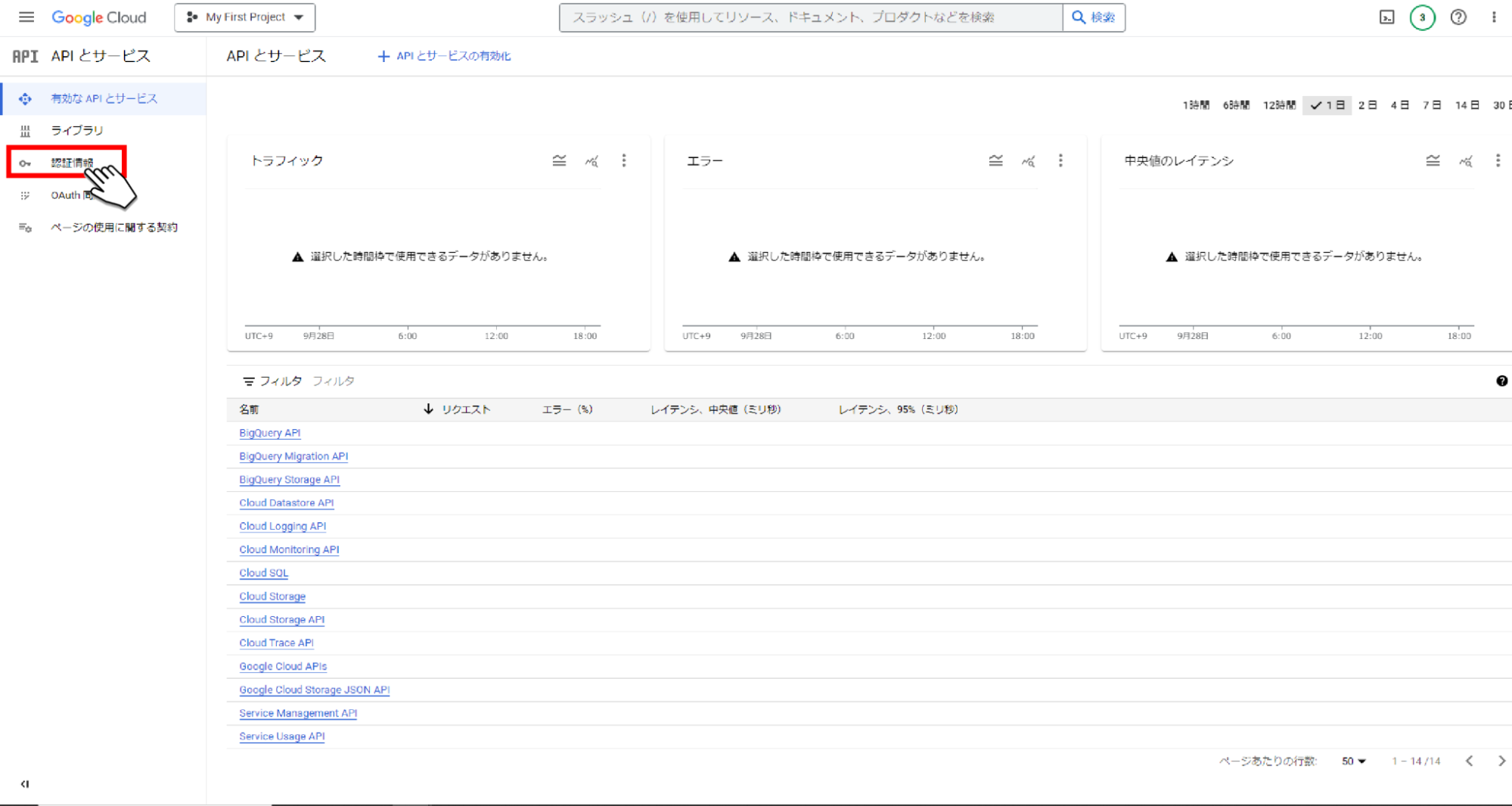Open the help question mark icon
Screen dimensions: 1512x806
1458,17
